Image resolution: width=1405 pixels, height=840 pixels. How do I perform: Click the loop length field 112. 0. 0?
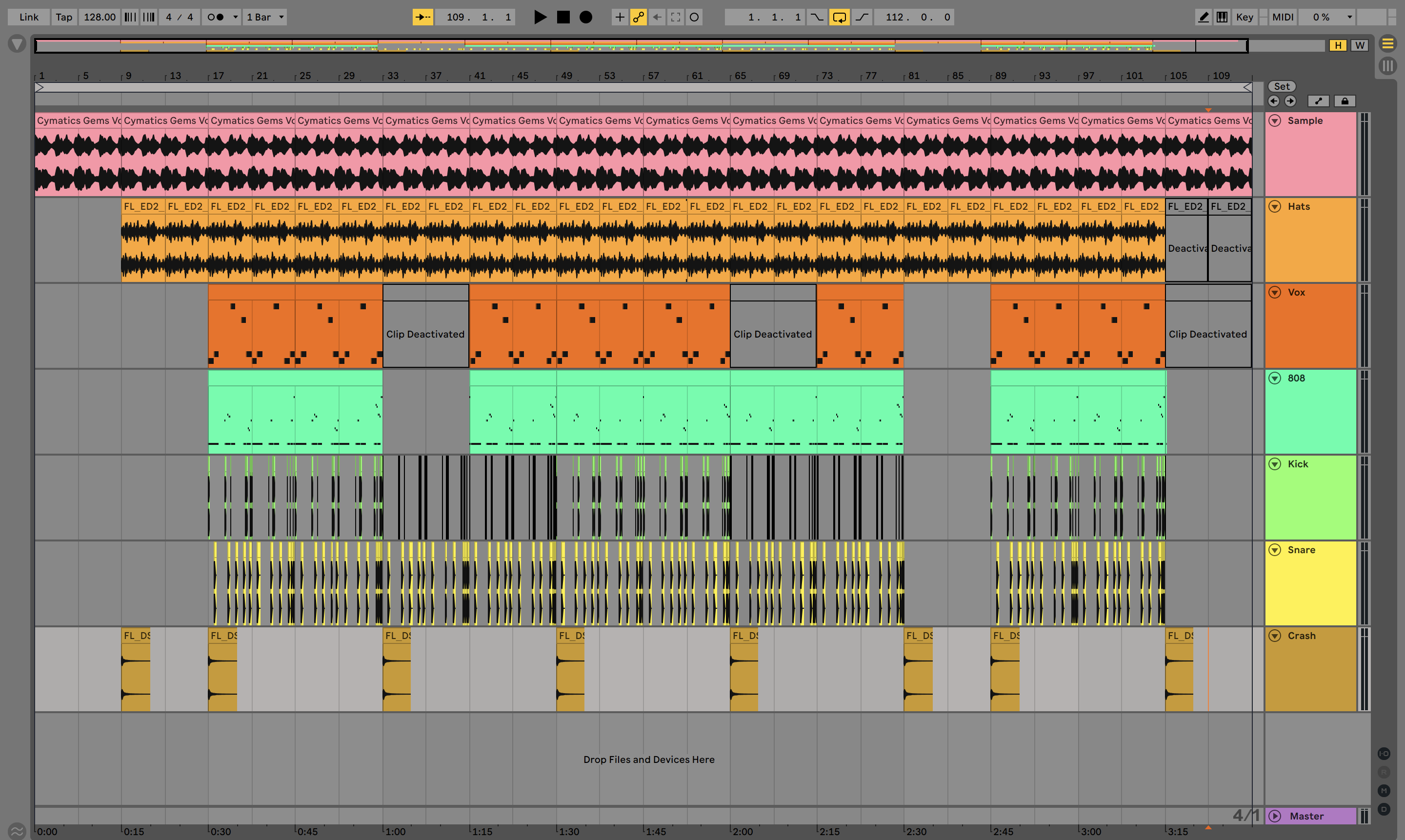[x=914, y=17]
